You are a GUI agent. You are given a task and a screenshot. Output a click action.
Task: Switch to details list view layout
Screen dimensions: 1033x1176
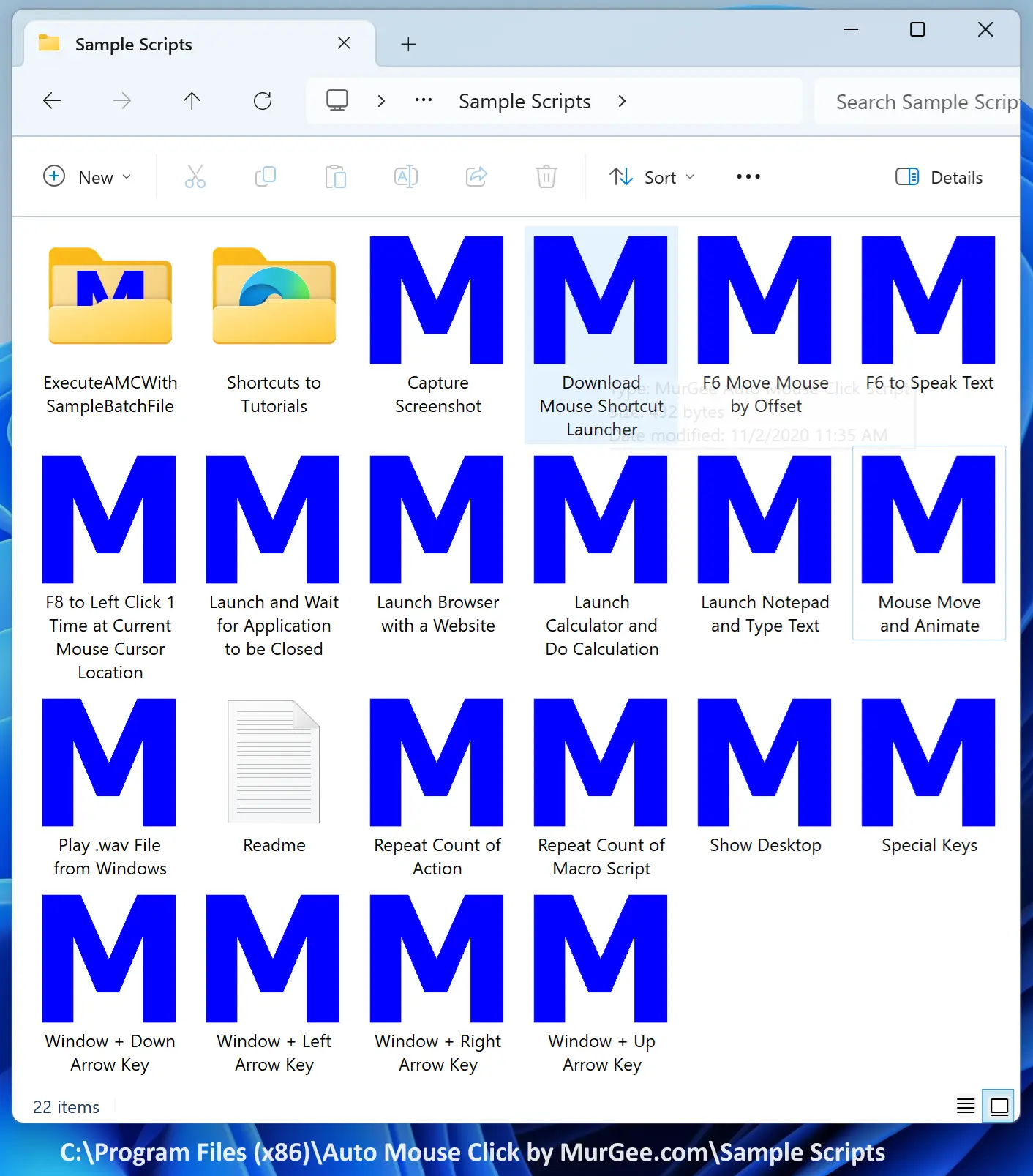966,1106
